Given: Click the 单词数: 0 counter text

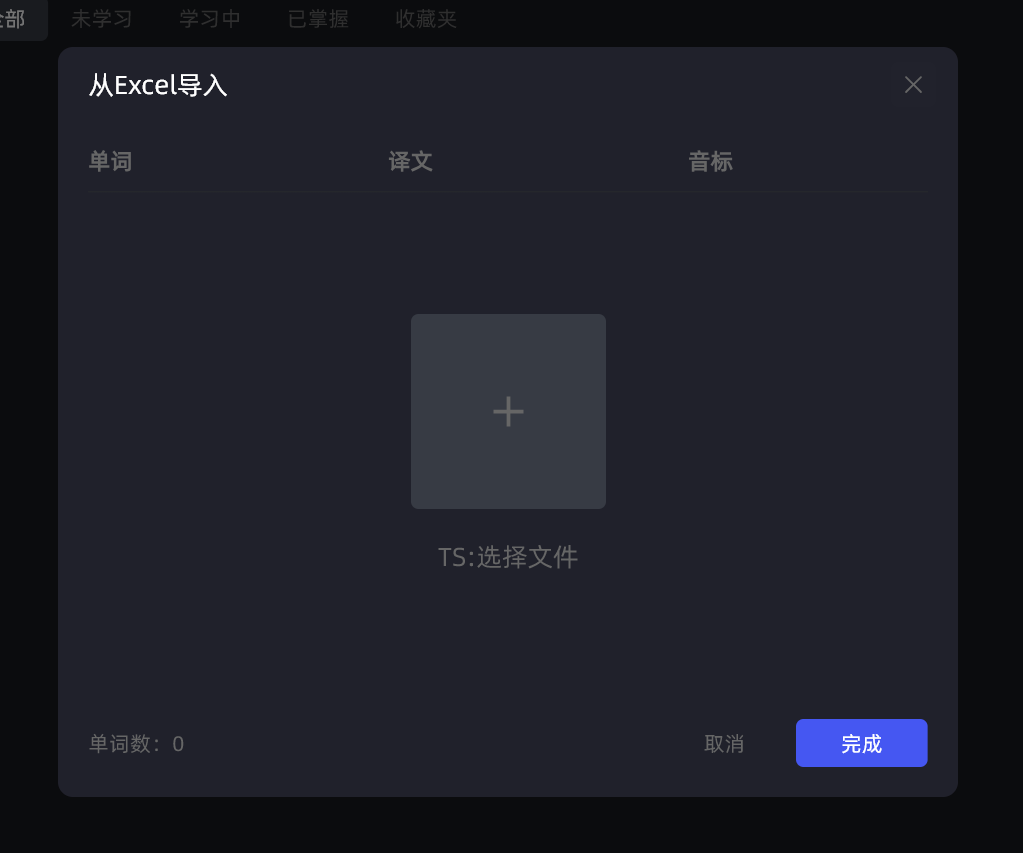Looking at the screenshot, I should coord(136,743).
